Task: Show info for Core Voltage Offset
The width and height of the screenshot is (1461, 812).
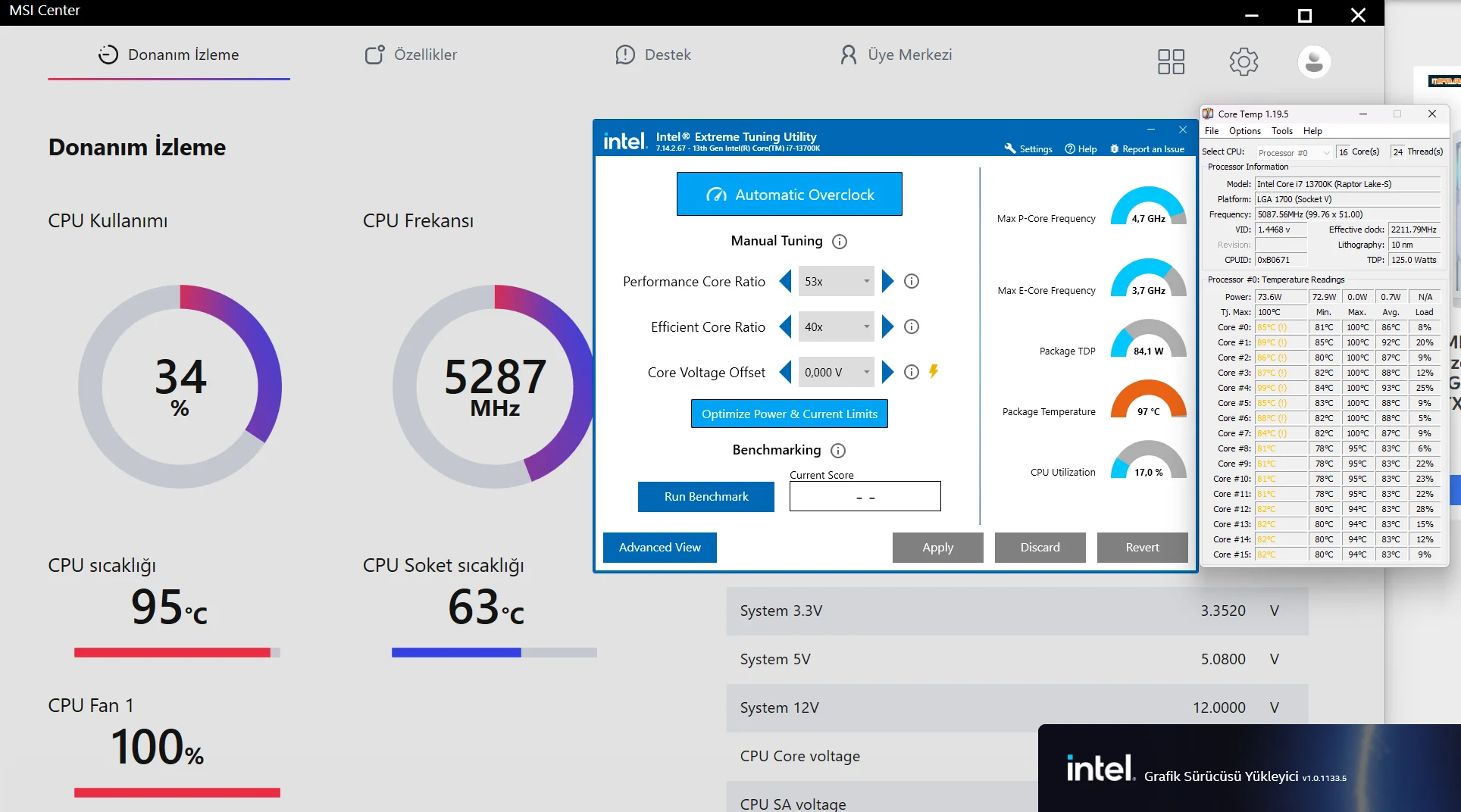Action: tap(912, 372)
